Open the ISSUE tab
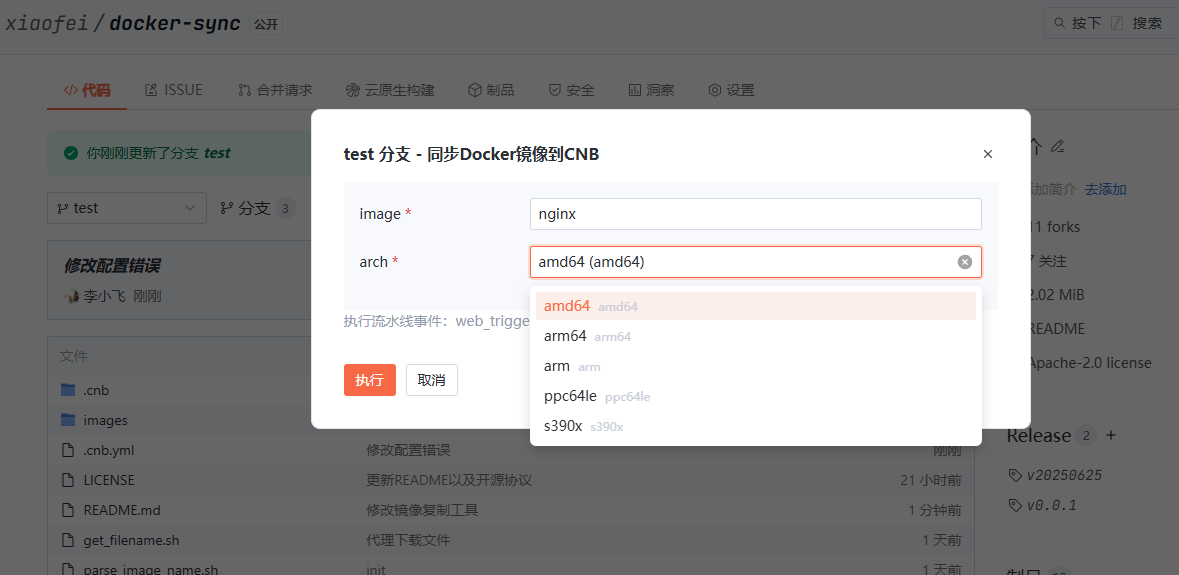 pyautogui.click(x=174, y=90)
